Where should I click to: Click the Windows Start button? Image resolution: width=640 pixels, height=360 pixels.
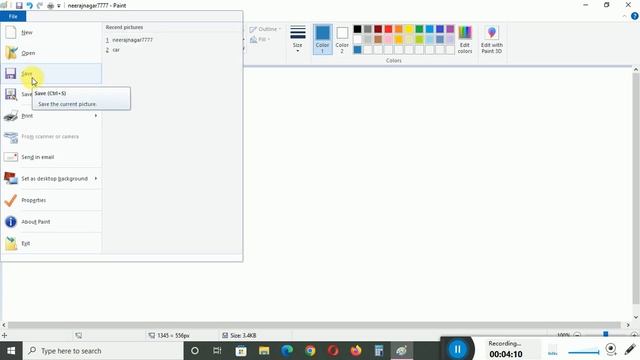(11, 351)
